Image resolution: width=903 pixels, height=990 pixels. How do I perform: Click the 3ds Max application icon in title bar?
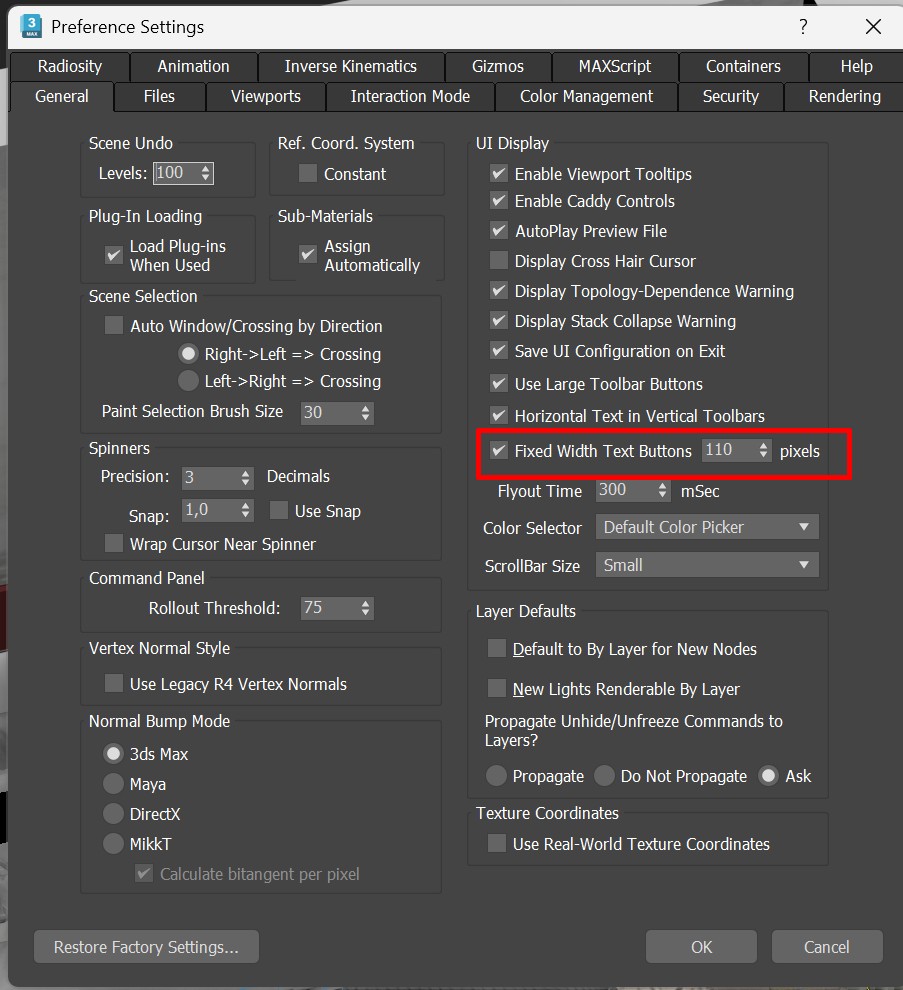[31, 27]
